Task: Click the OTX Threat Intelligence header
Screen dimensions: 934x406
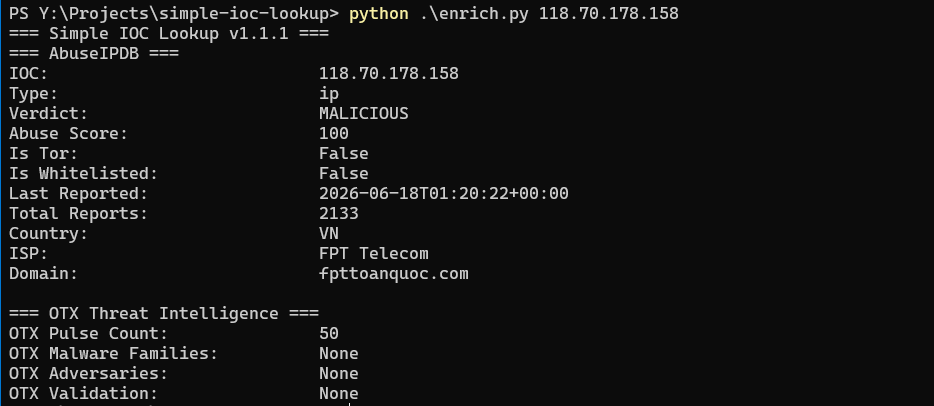Action: [x=164, y=313]
